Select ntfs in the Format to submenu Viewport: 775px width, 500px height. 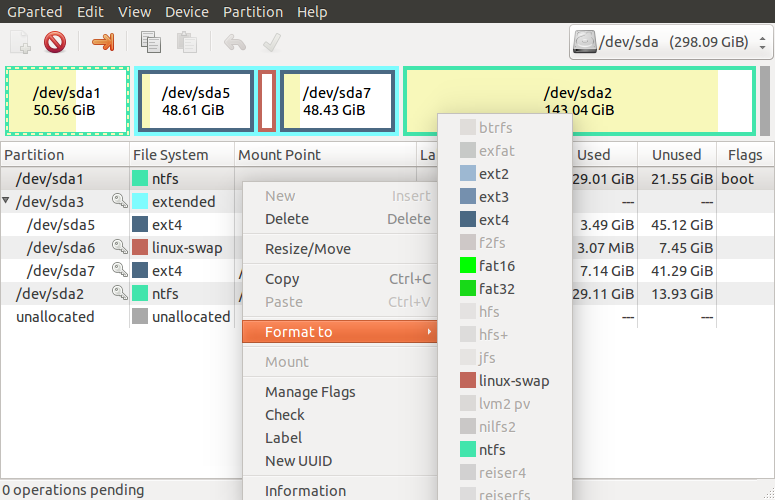[505, 450]
